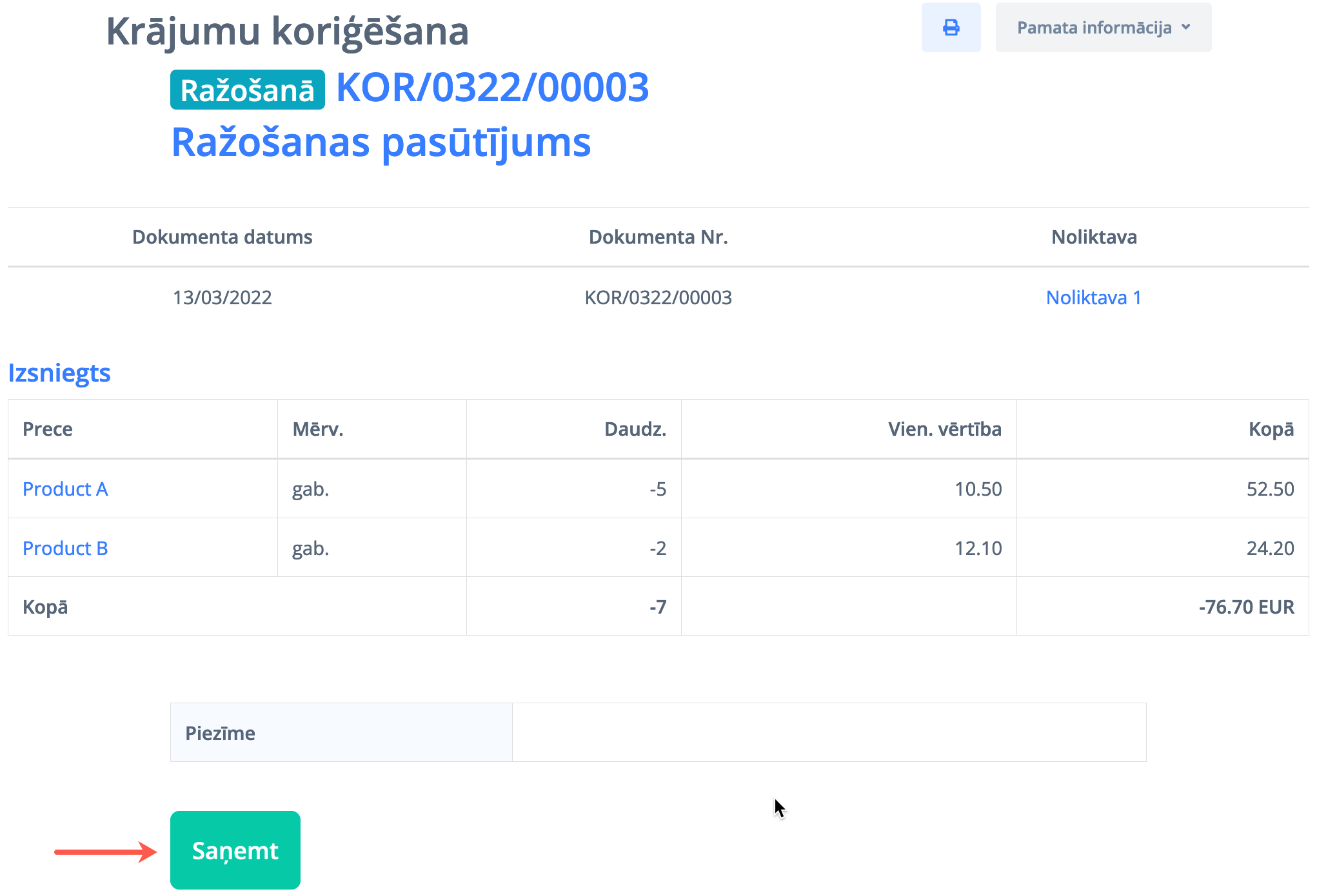
Task: Click the Krājumu koriģēšana page title
Action: coord(287,32)
